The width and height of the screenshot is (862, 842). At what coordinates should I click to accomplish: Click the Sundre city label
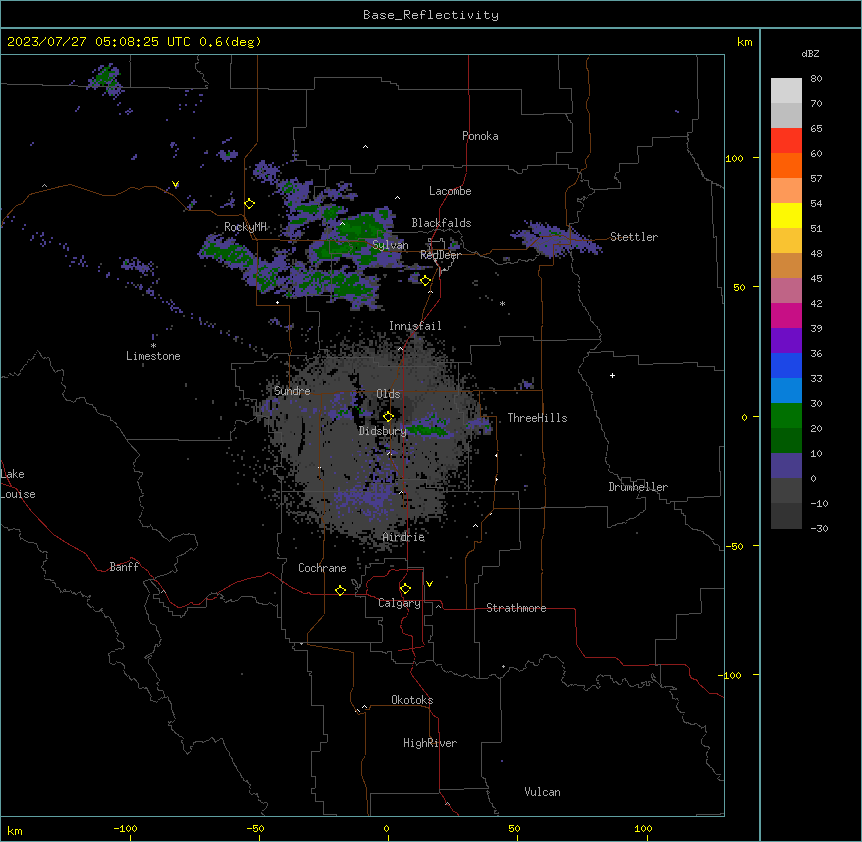pos(292,391)
